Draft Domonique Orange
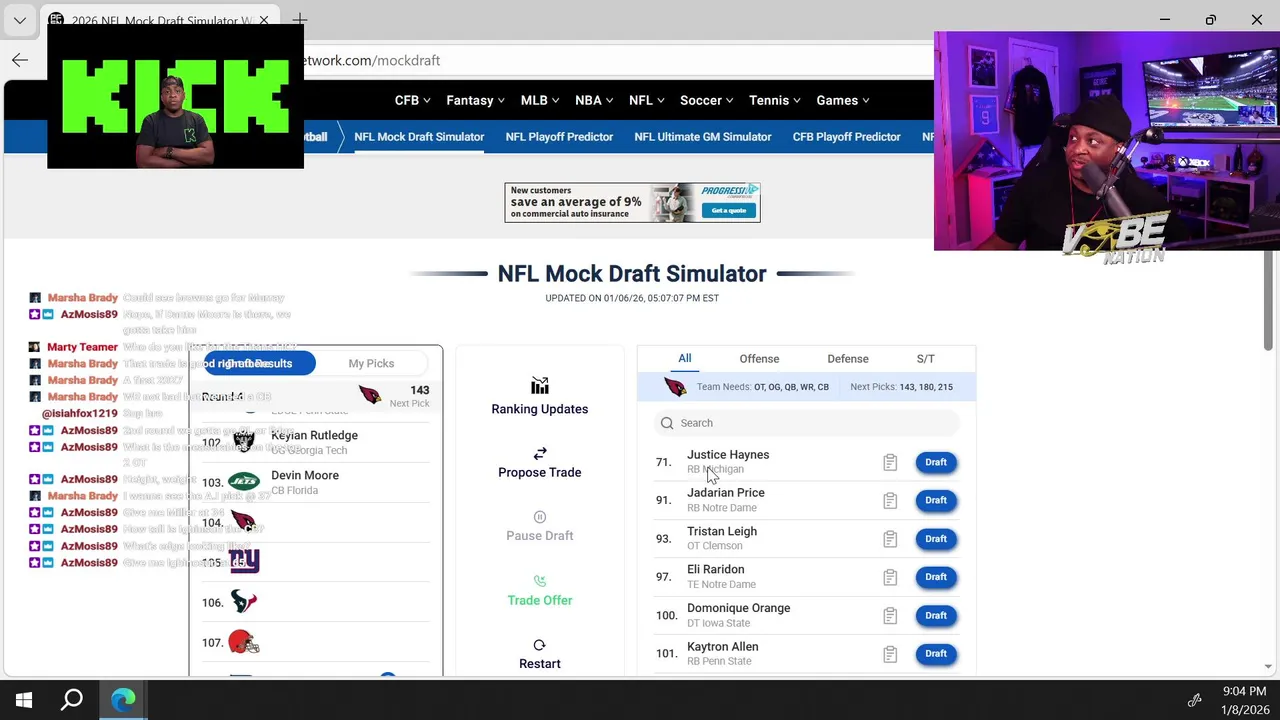The image size is (1280, 720). tap(936, 616)
